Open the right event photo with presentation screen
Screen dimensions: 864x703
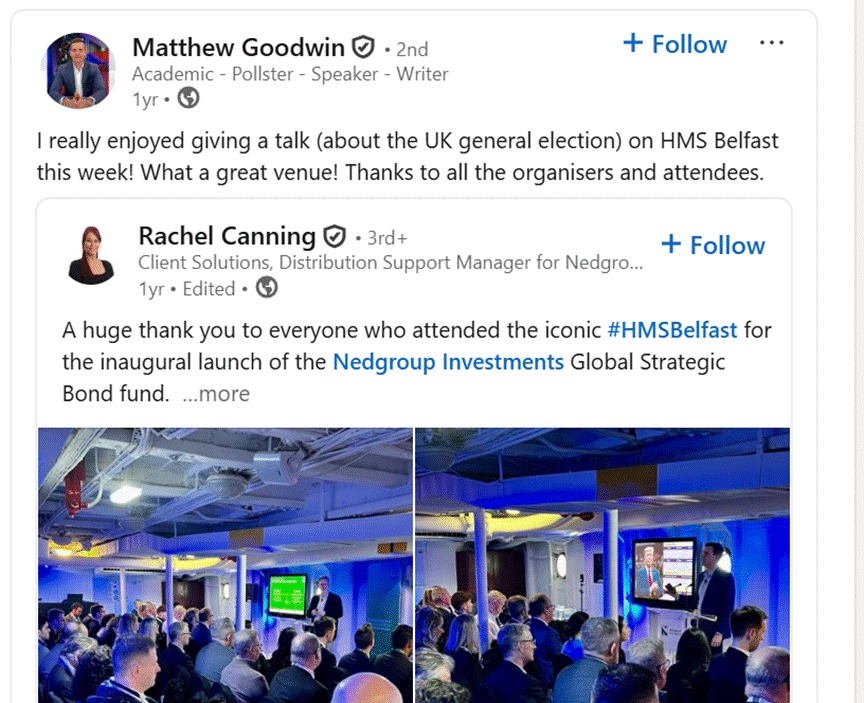click(x=602, y=565)
